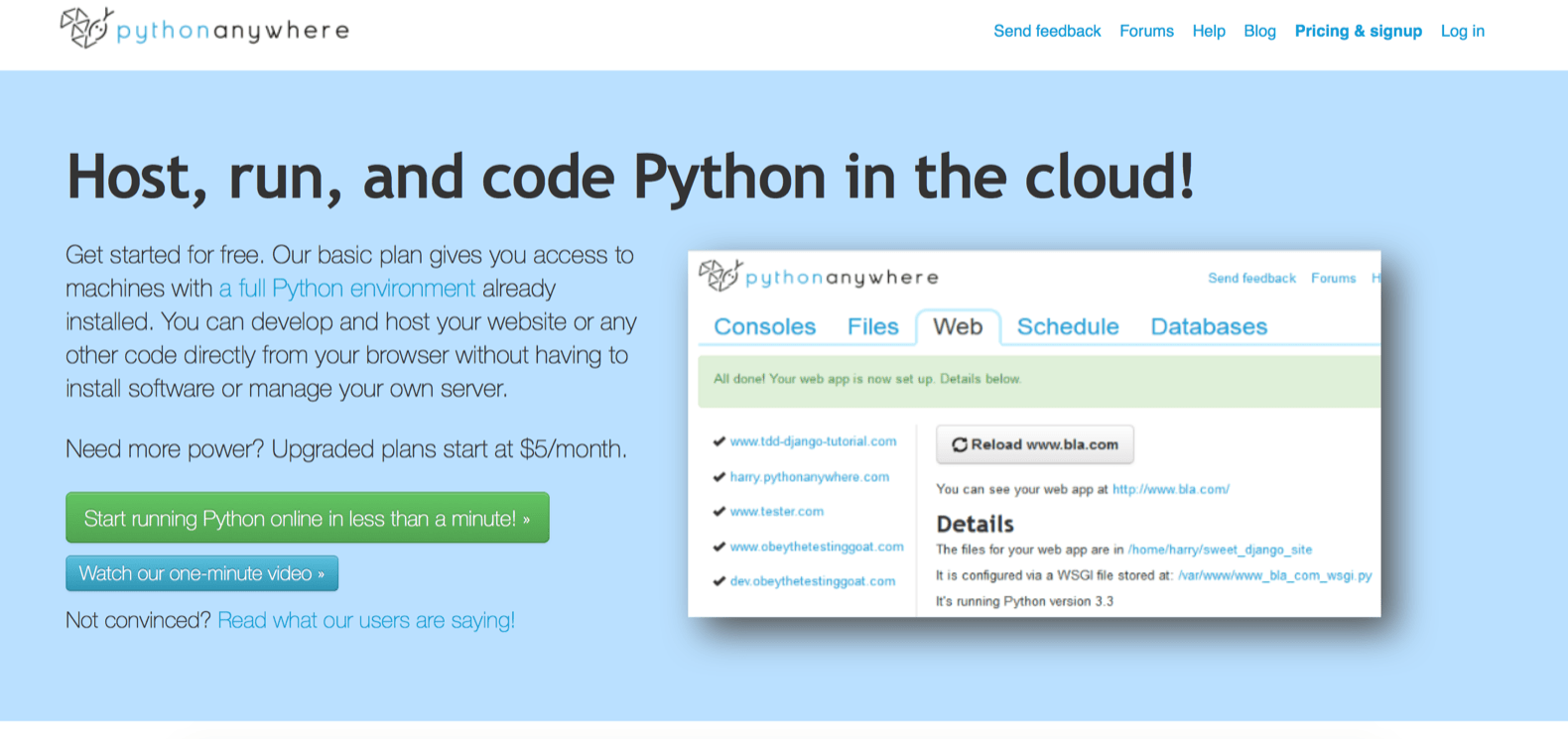Click the checkmark beside dev.obeythetestinggoat.com

click(719, 581)
